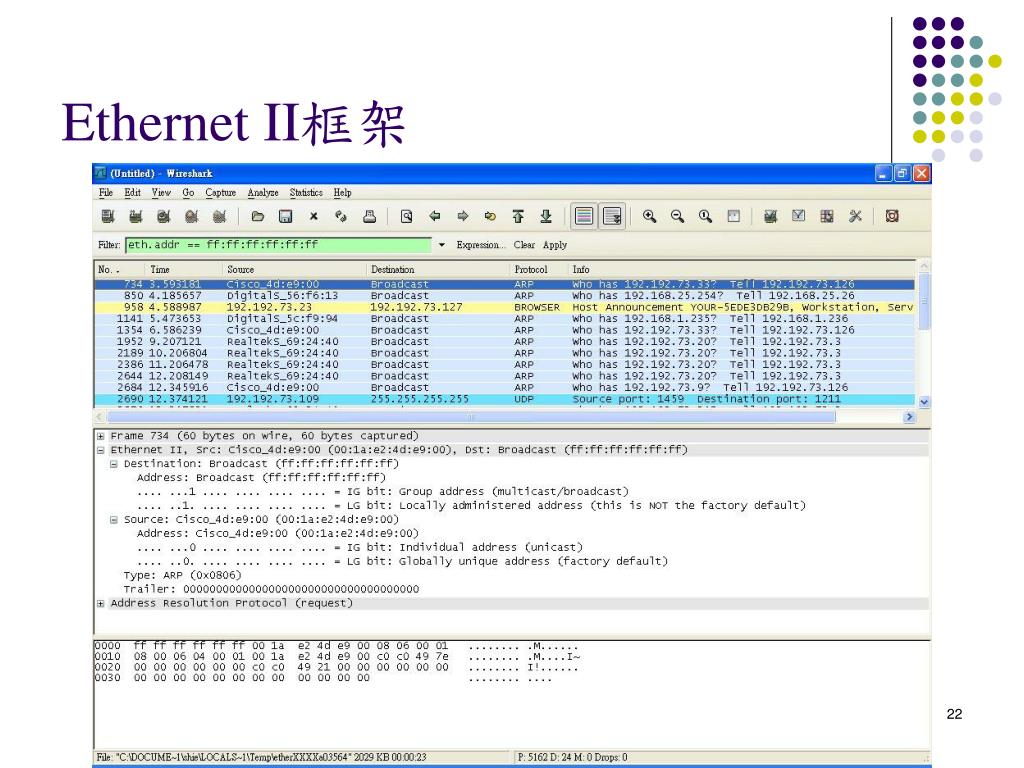Sort by No. column header
1024x768 pixels.
tap(120, 269)
